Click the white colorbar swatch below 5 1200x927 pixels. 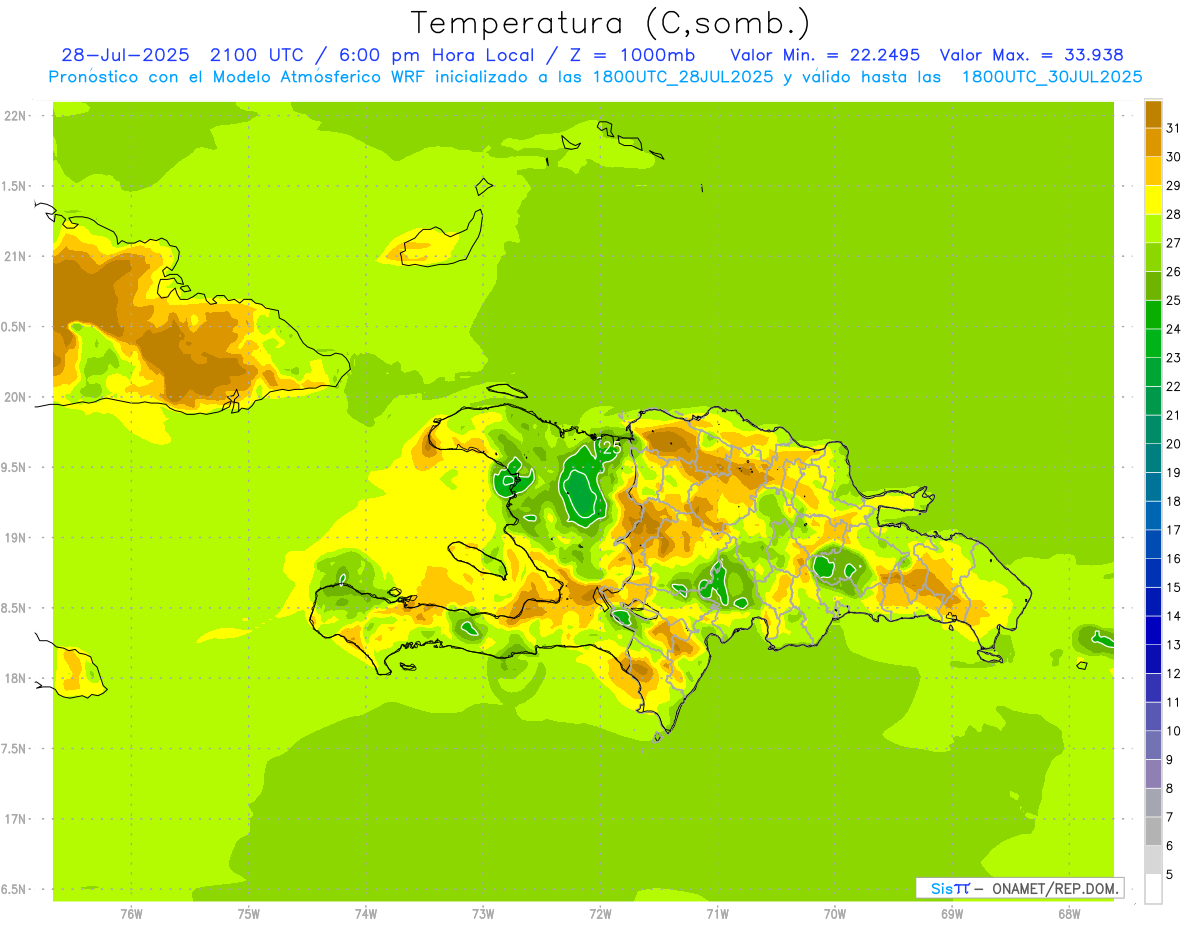[x=1153, y=889]
